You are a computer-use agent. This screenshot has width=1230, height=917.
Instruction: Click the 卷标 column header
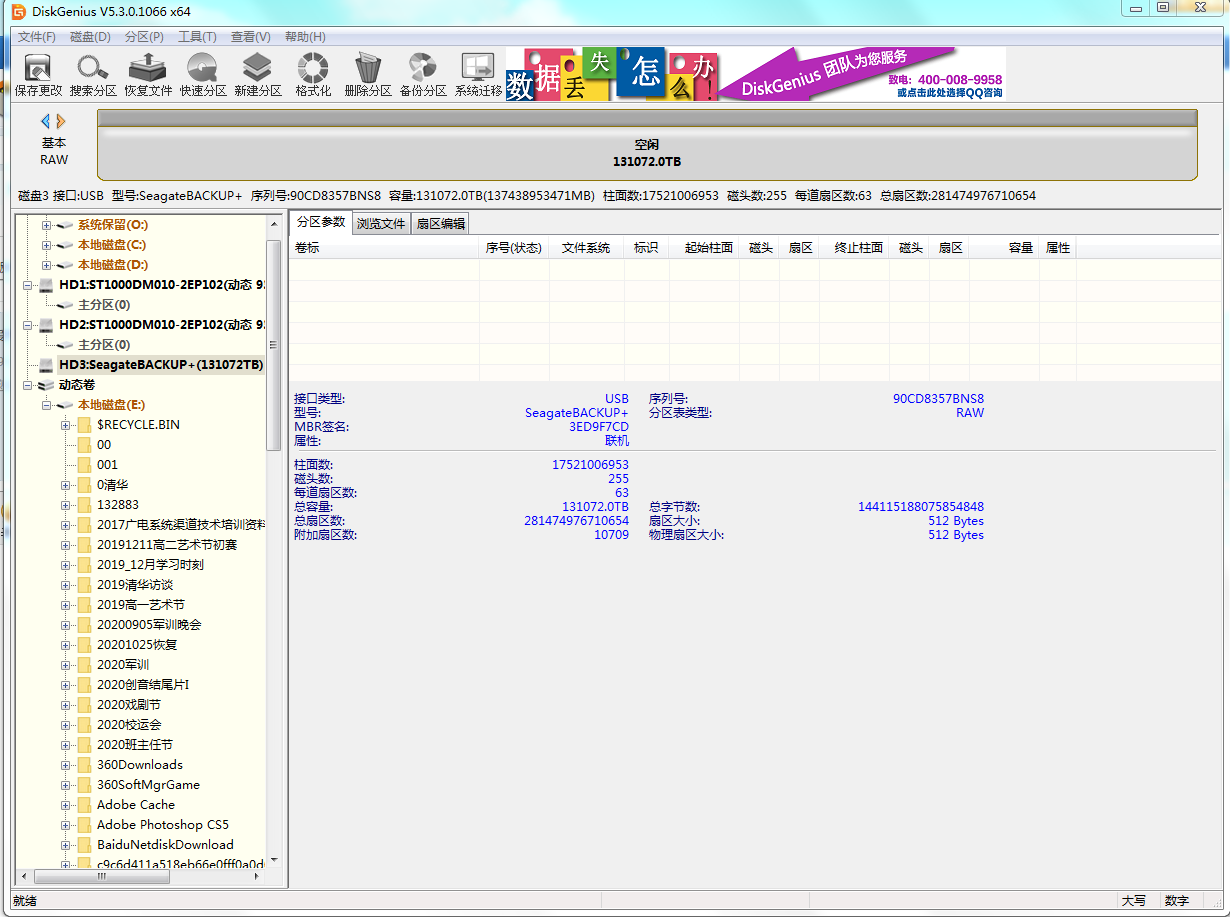(384, 248)
